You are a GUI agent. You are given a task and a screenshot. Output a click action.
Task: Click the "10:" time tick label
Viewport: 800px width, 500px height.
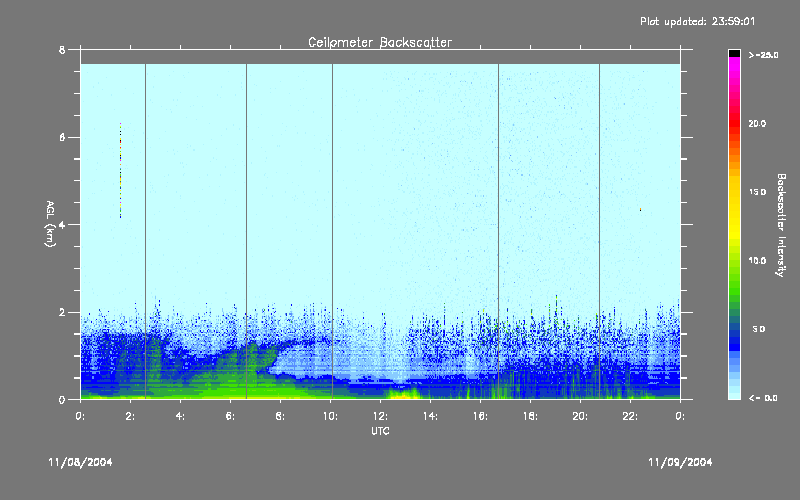(330, 416)
